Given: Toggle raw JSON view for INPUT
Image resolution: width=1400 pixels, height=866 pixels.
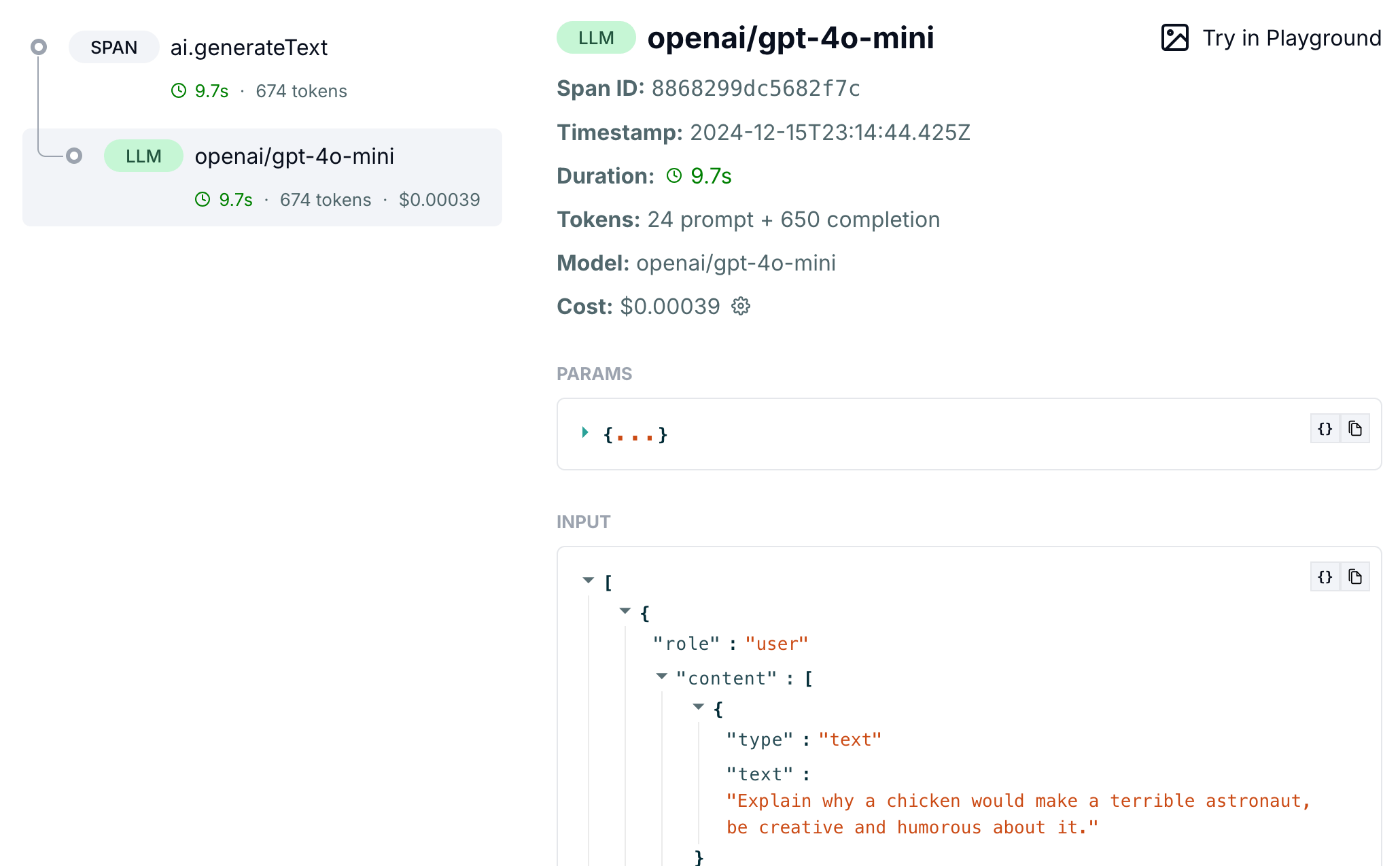Looking at the screenshot, I should (x=1325, y=577).
